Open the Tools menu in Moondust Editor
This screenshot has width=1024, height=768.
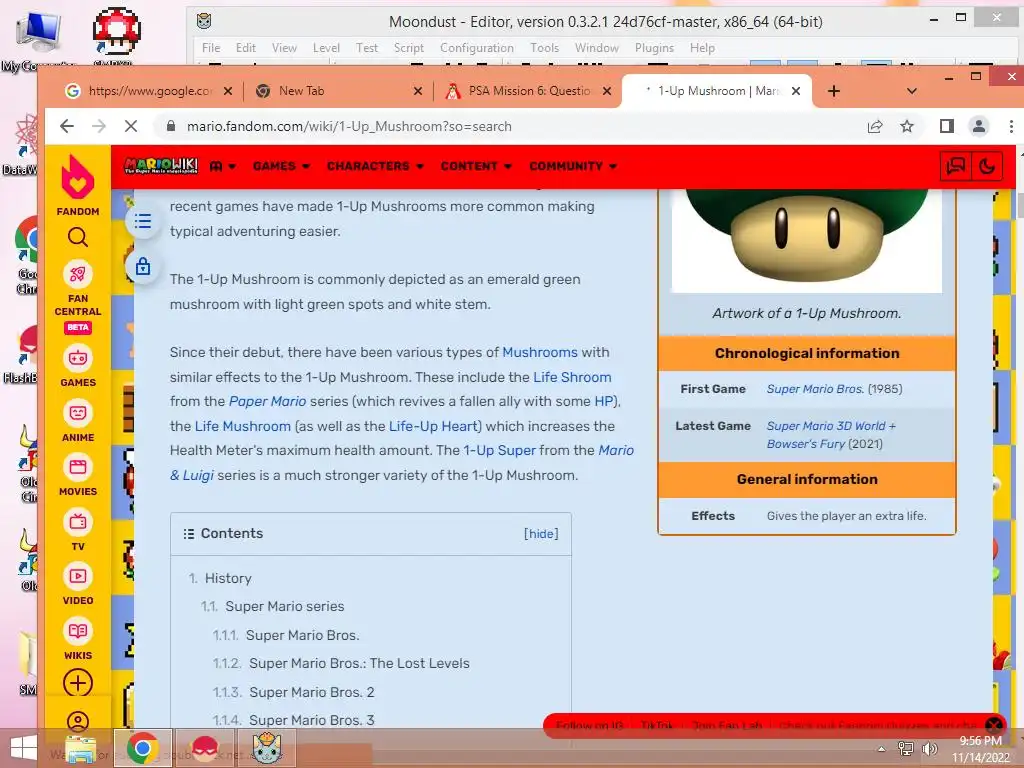544,48
